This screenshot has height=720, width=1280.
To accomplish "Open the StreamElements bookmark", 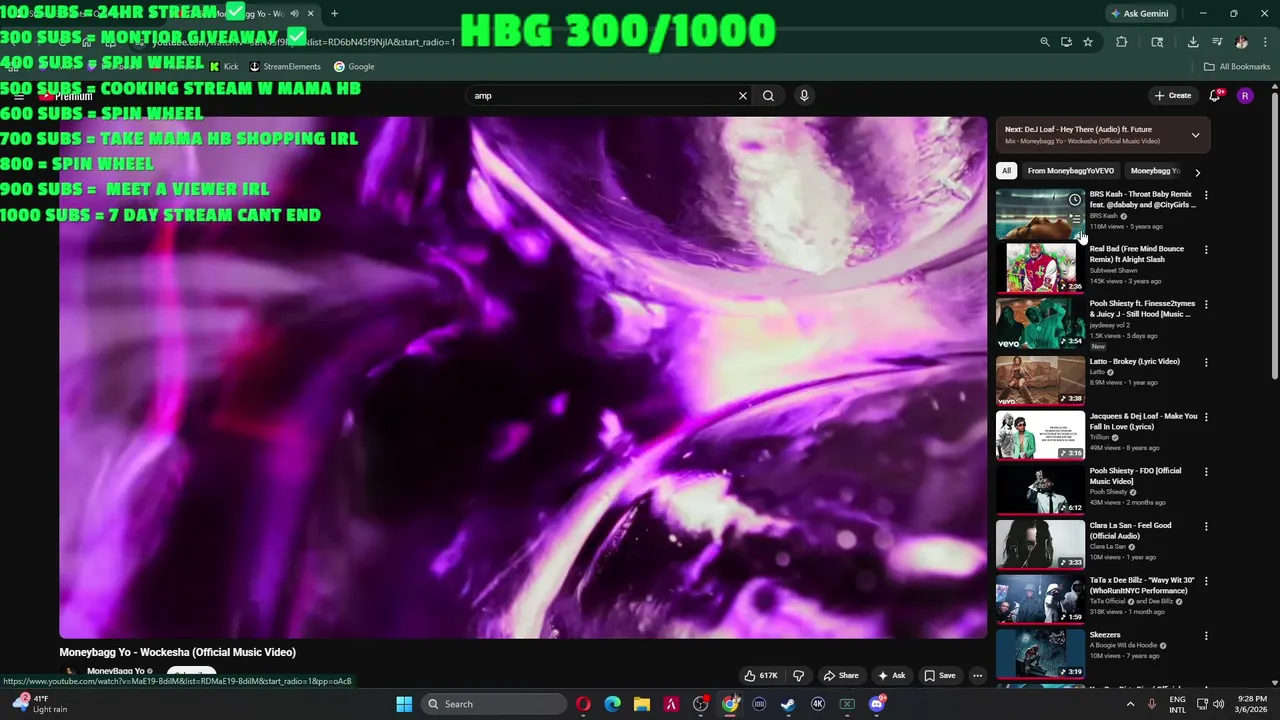I will point(285,67).
